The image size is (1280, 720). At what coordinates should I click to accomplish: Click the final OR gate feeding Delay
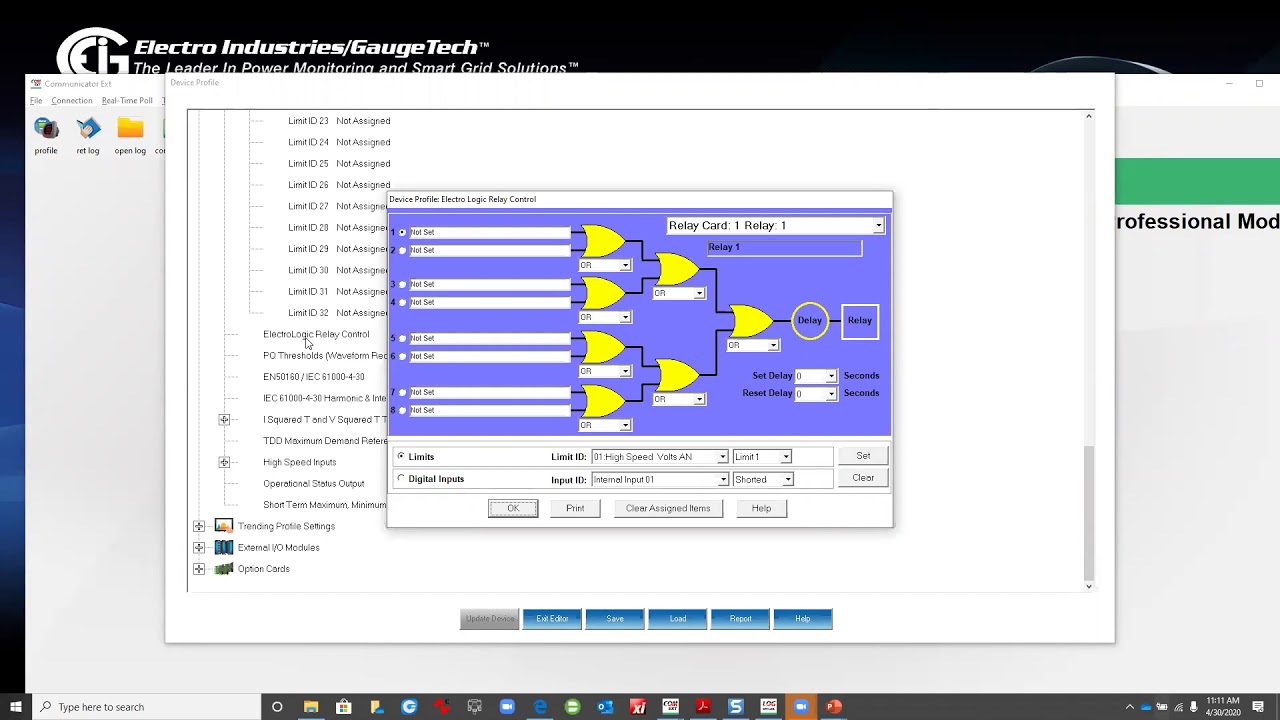tap(750, 321)
